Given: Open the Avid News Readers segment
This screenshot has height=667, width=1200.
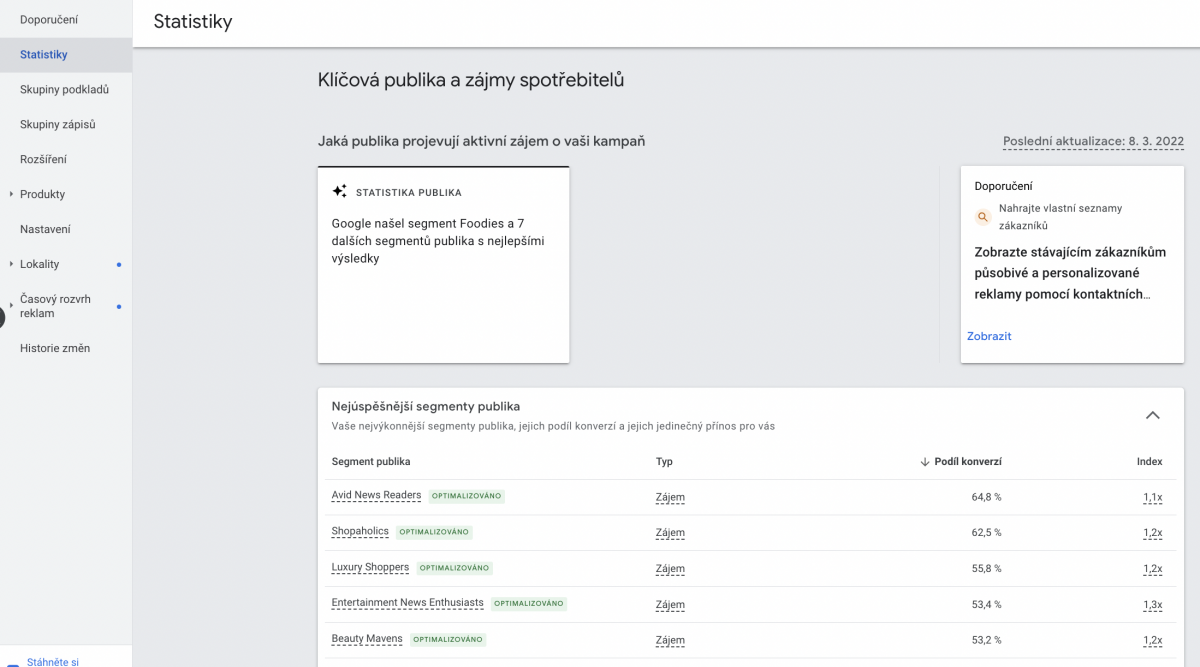Looking at the screenshot, I should pyautogui.click(x=376, y=495).
